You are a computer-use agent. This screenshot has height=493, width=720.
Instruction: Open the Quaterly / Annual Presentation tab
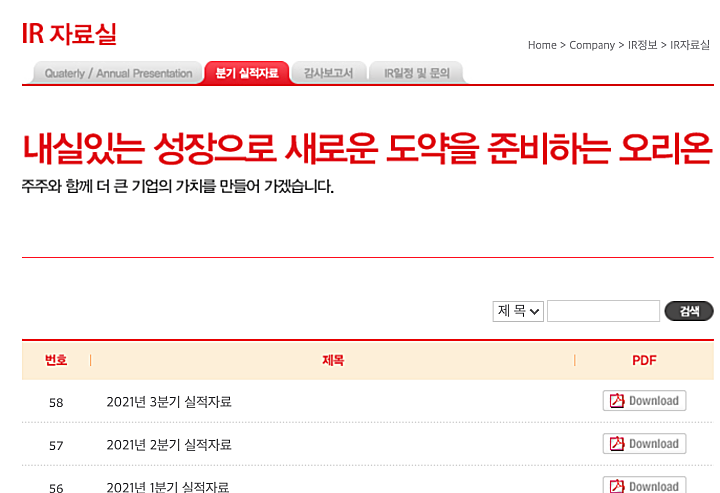click(118, 73)
